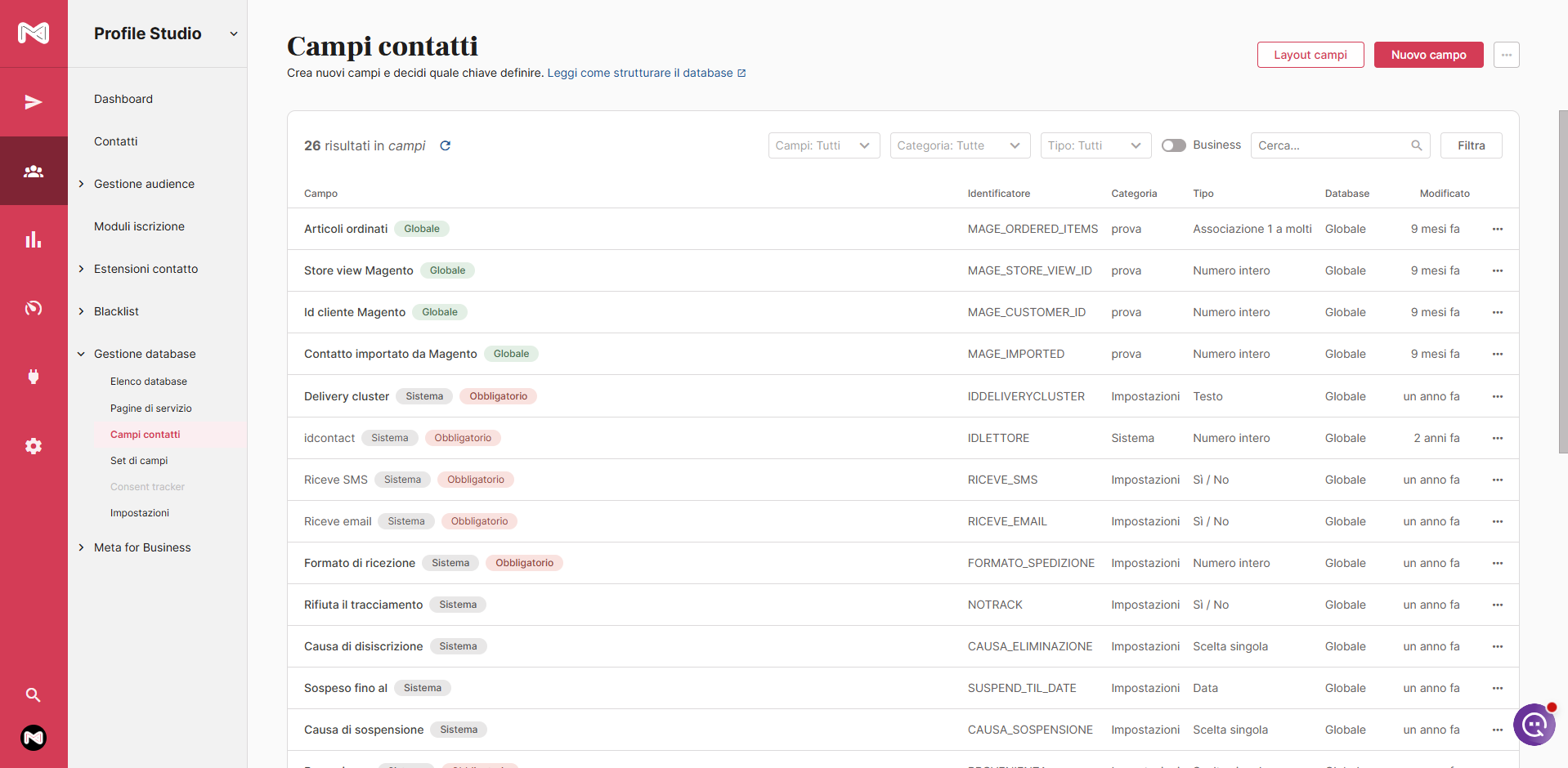Open actions menu for Store view Magento
1568x768 pixels.
pyautogui.click(x=1498, y=270)
